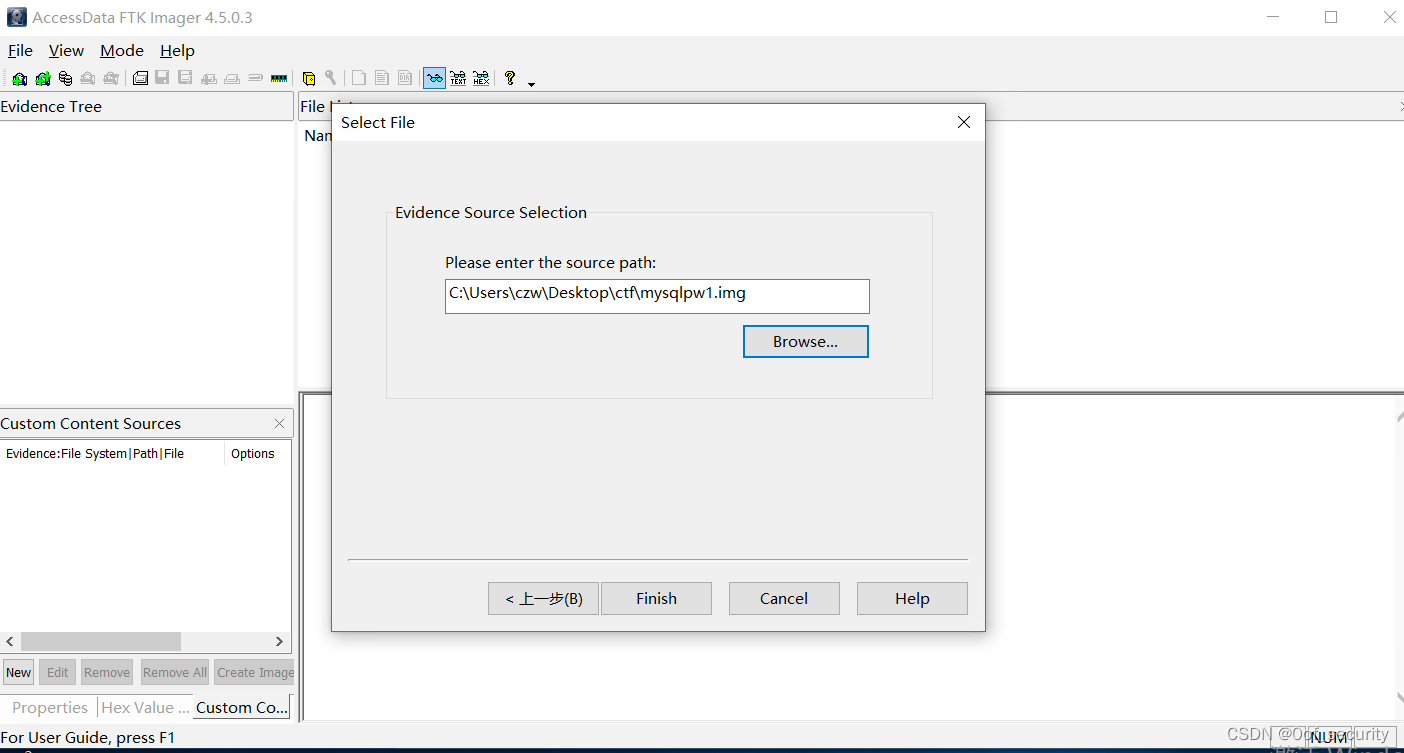Click the Create Disk Image icon

click(140, 78)
